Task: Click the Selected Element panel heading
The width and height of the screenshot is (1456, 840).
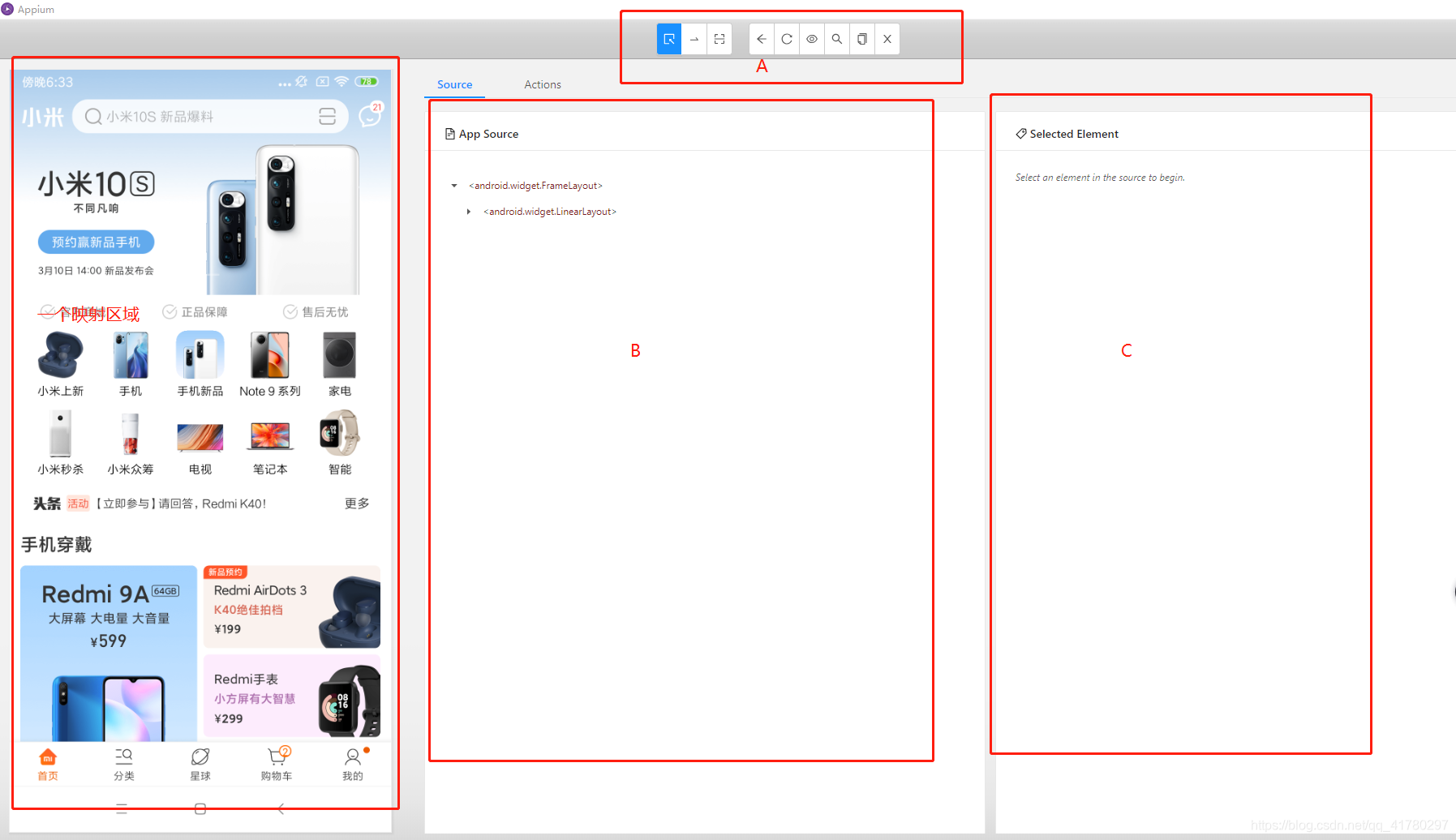Action: pyautogui.click(x=1067, y=134)
